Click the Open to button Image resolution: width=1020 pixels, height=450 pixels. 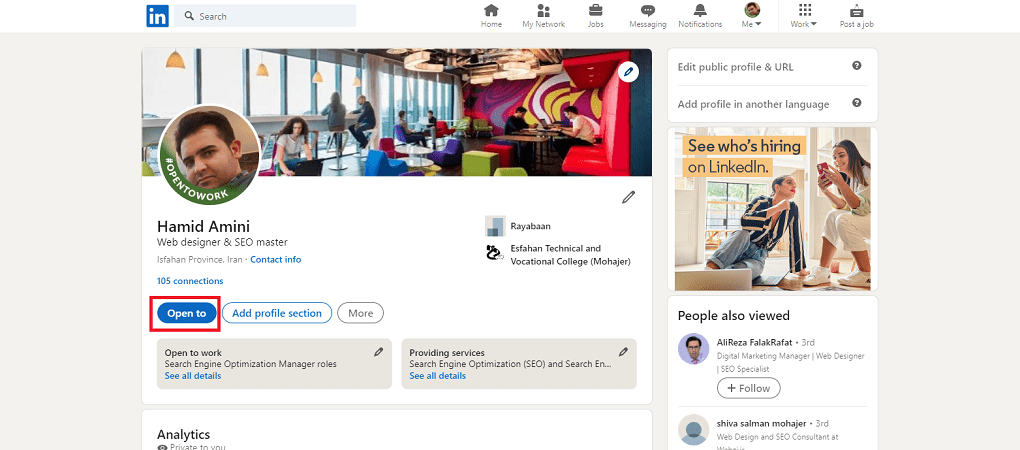[186, 313]
